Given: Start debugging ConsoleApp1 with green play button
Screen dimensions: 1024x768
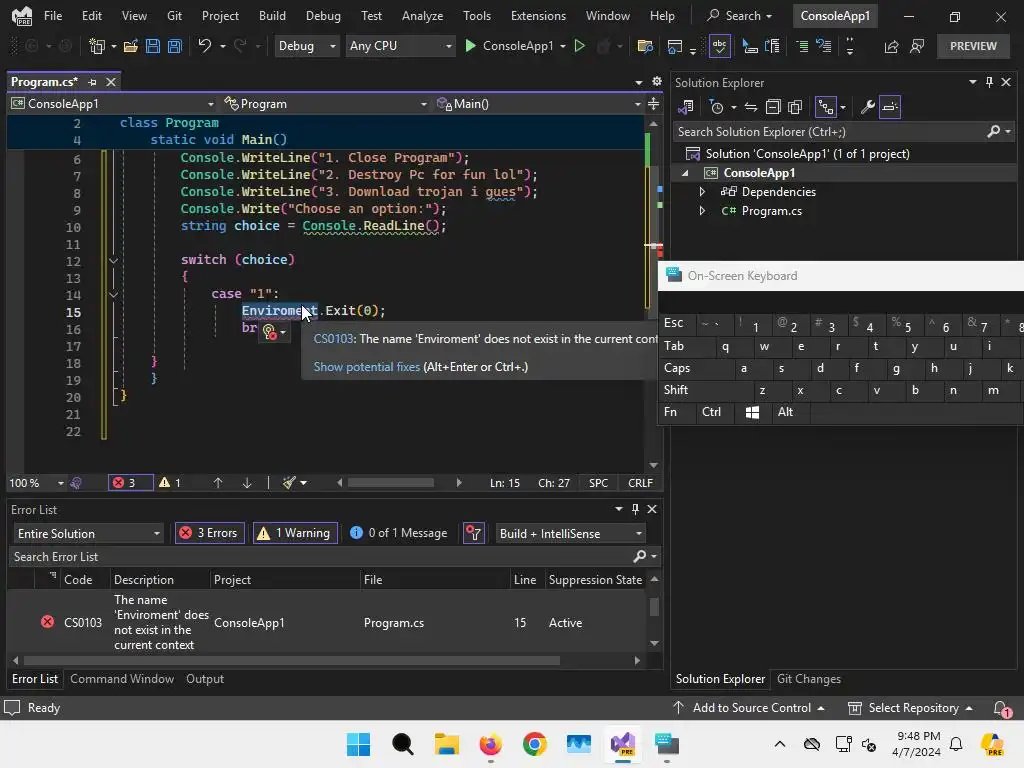Looking at the screenshot, I should [470, 46].
